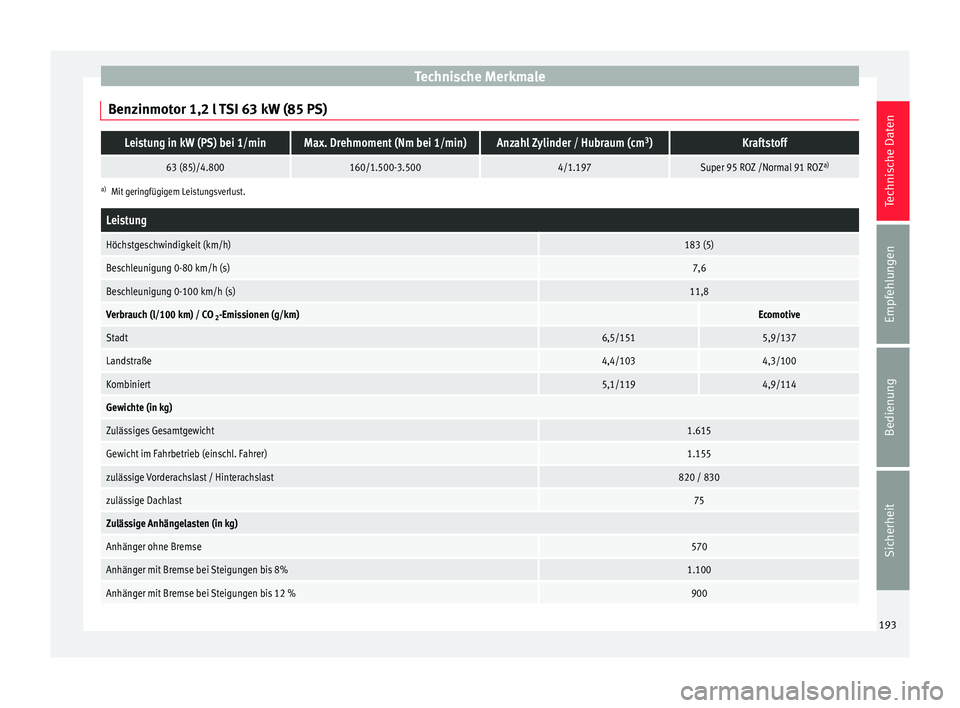Click the Leistung in kW (PS) column header
The image size is (960, 708).
tap(195, 143)
